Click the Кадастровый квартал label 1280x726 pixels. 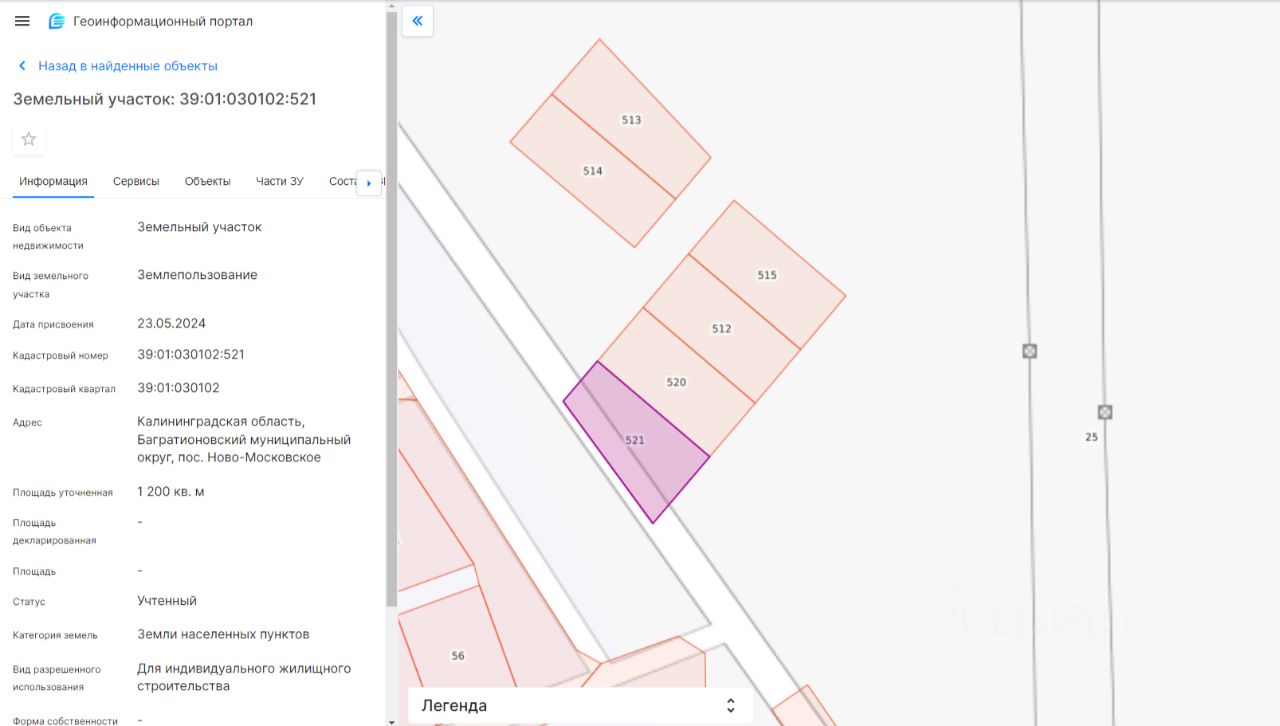coord(64,389)
